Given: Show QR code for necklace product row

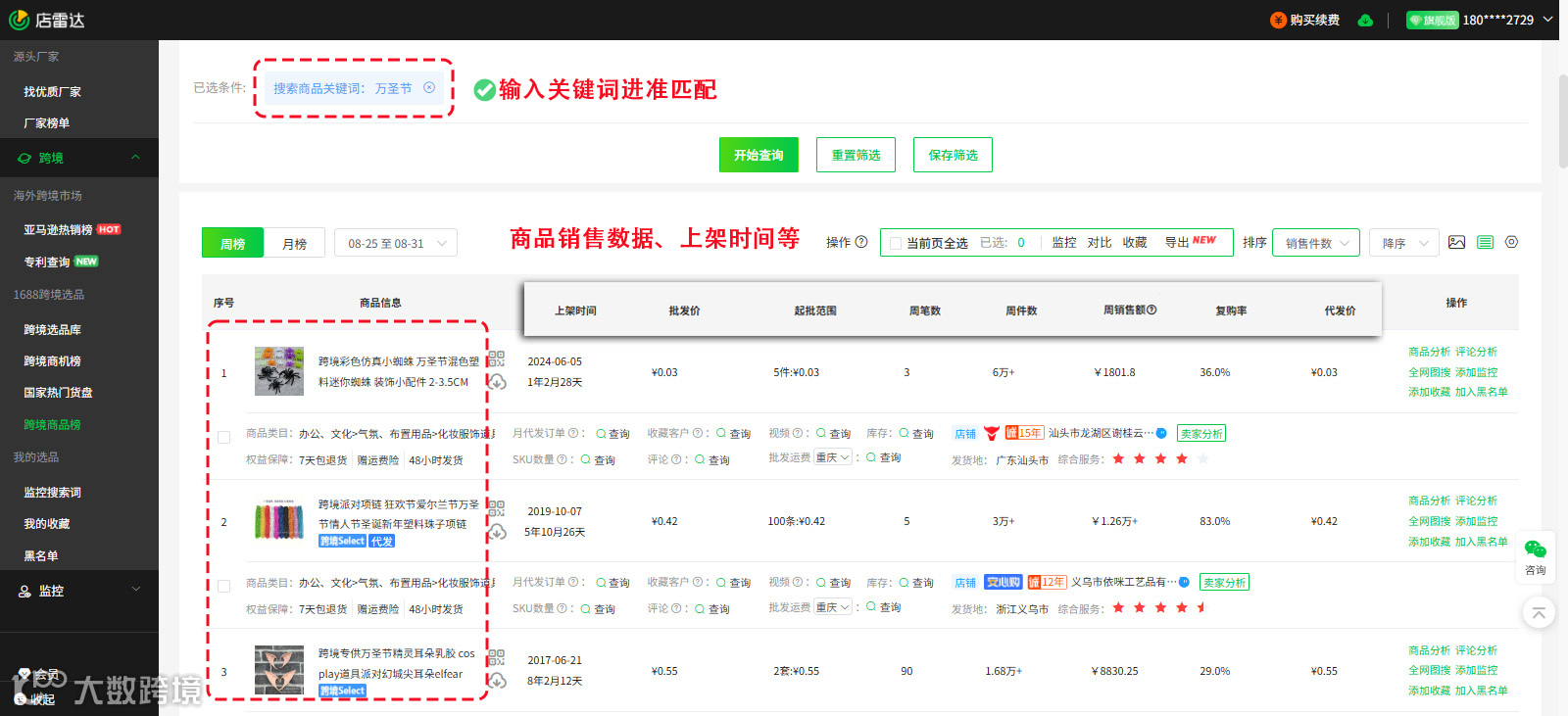Looking at the screenshot, I should [497, 508].
